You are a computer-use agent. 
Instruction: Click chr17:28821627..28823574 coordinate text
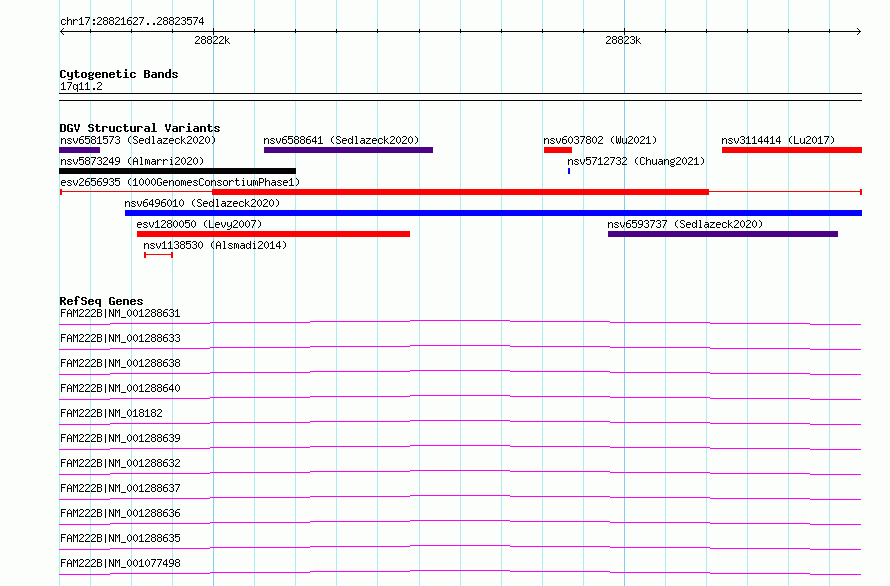tap(132, 21)
